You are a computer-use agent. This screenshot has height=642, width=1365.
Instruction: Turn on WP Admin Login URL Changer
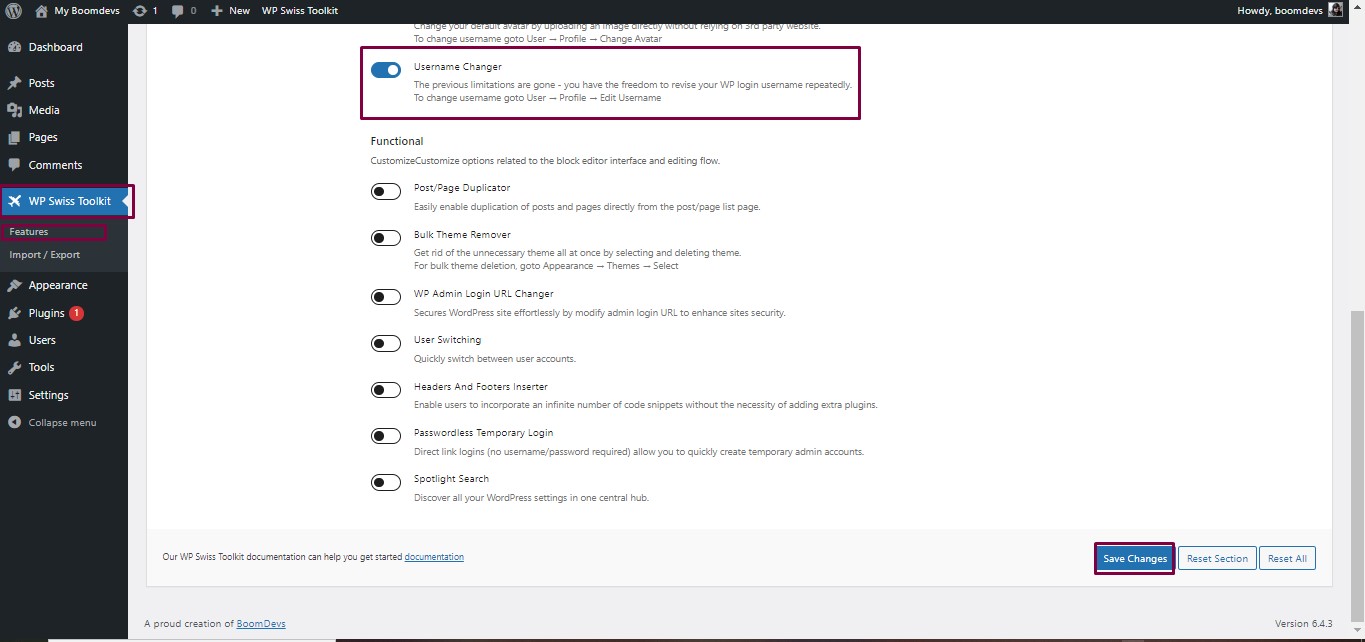pyautogui.click(x=386, y=297)
